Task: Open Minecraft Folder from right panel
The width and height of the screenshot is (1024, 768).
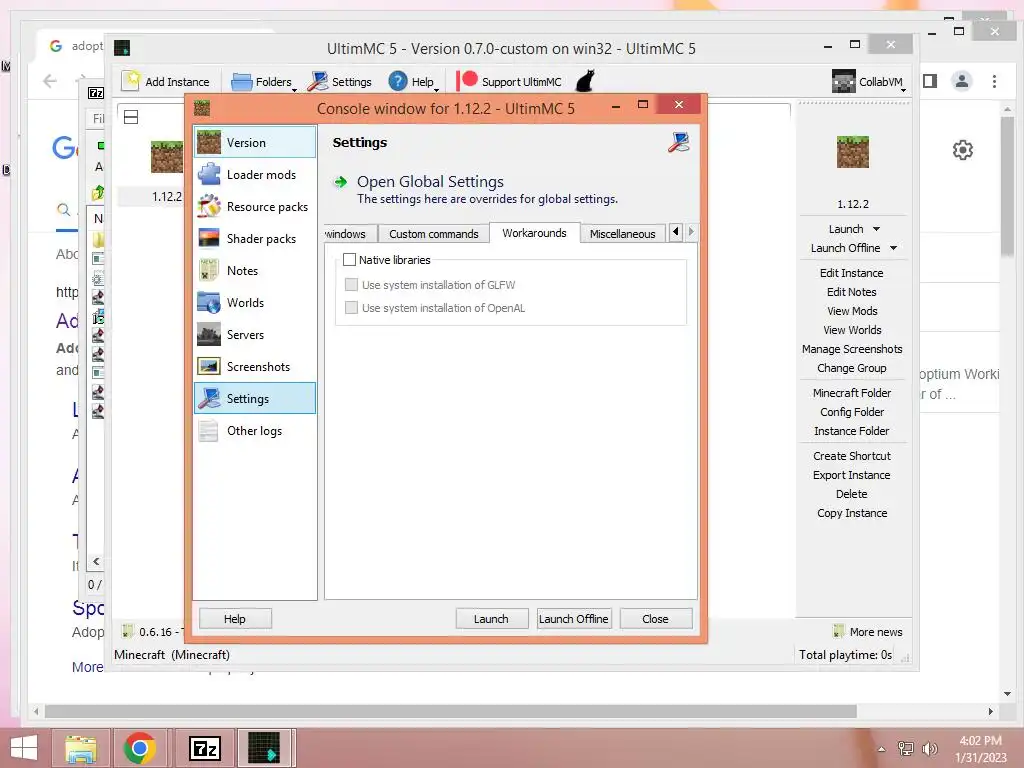Action: pyautogui.click(x=852, y=392)
